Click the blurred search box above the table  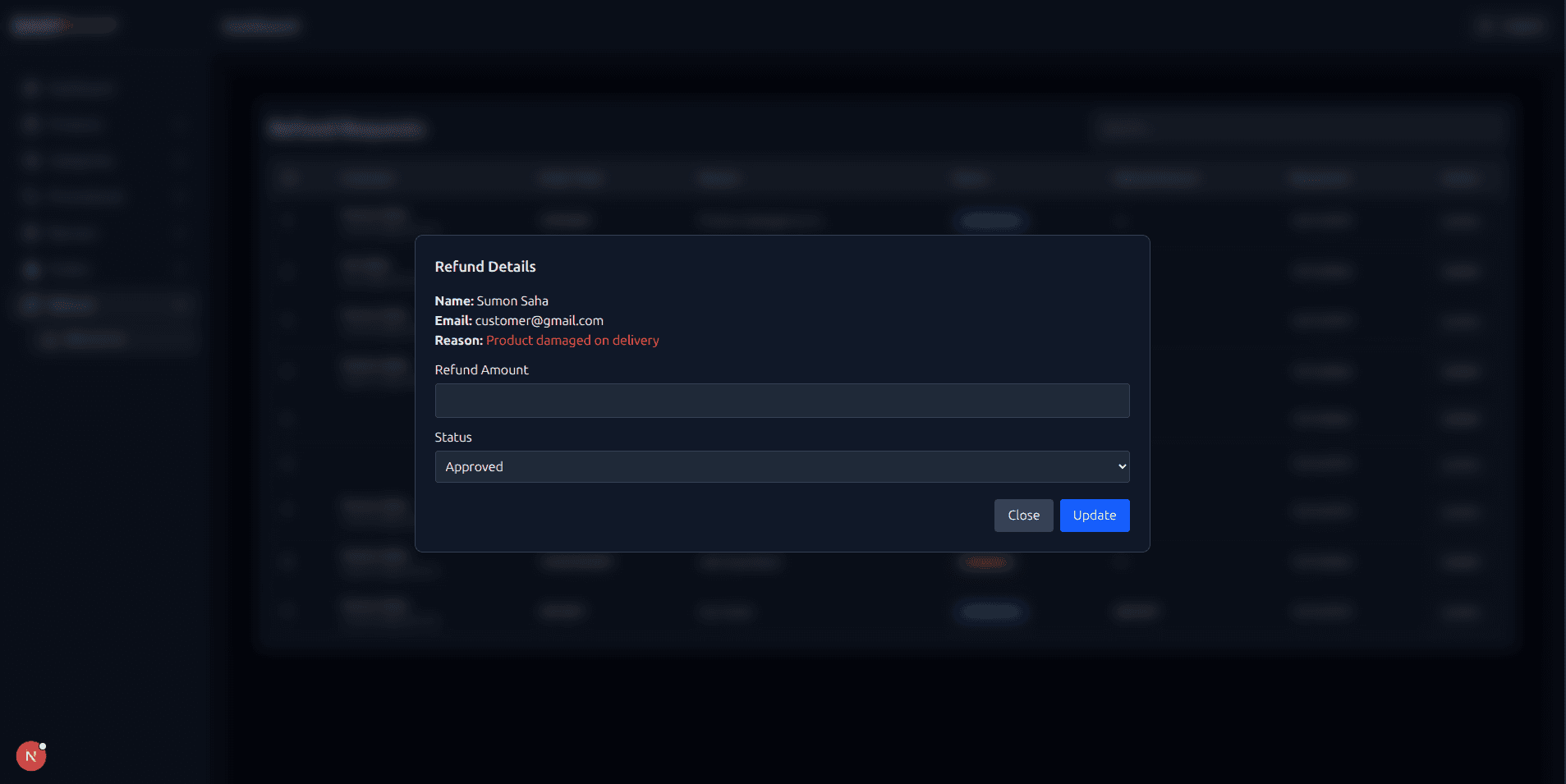tap(1299, 129)
